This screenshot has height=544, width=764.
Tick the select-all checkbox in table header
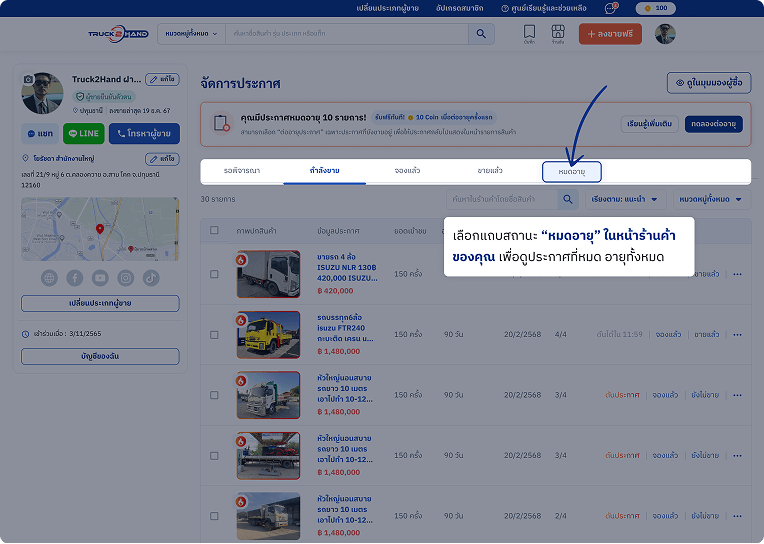[x=214, y=231]
